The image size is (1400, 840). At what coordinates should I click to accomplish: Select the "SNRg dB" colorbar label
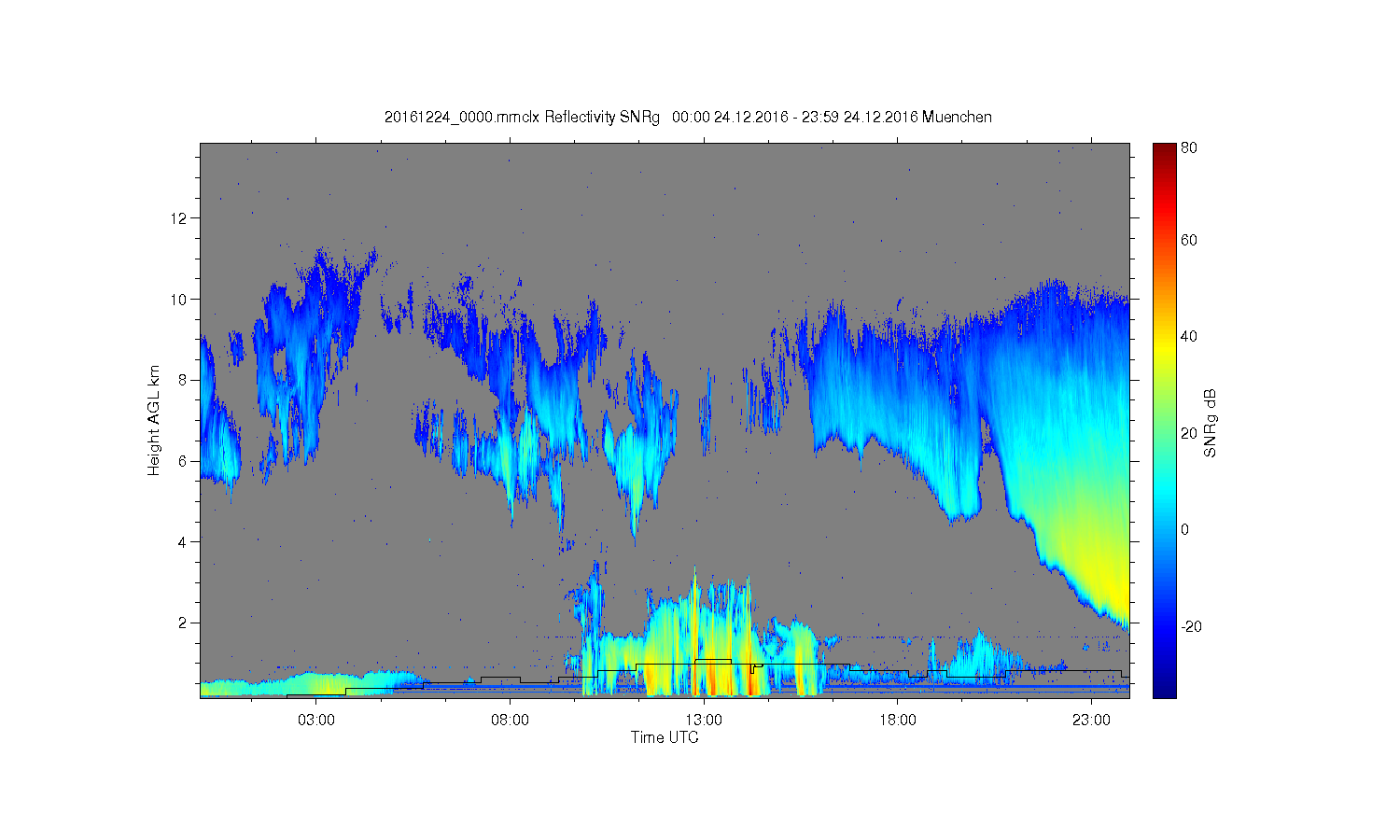tap(1211, 423)
